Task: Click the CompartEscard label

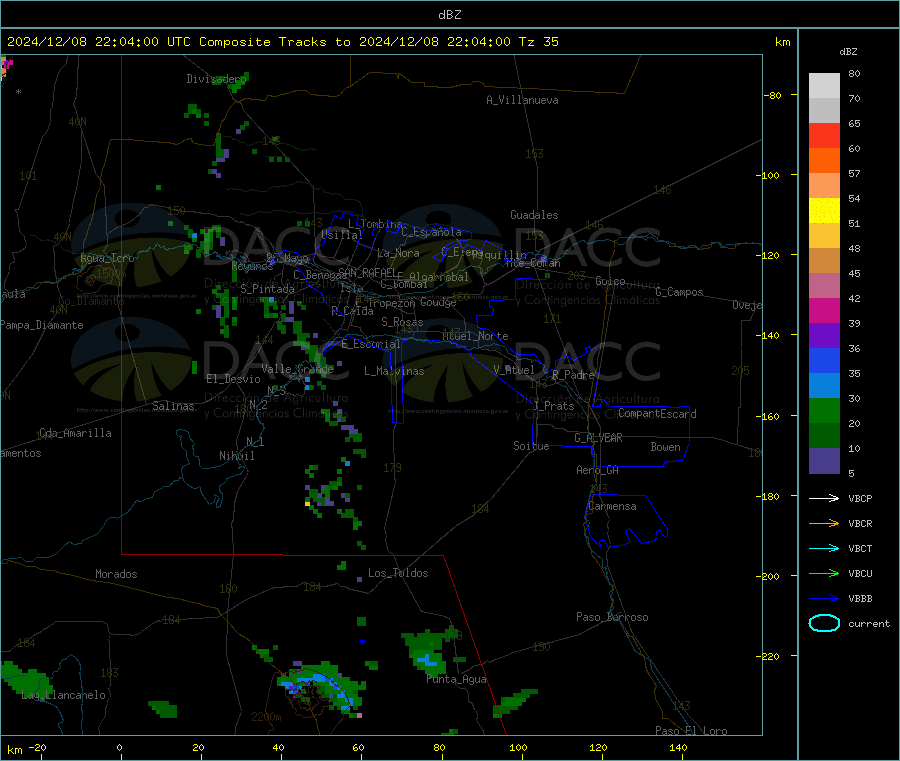Action: tap(657, 413)
